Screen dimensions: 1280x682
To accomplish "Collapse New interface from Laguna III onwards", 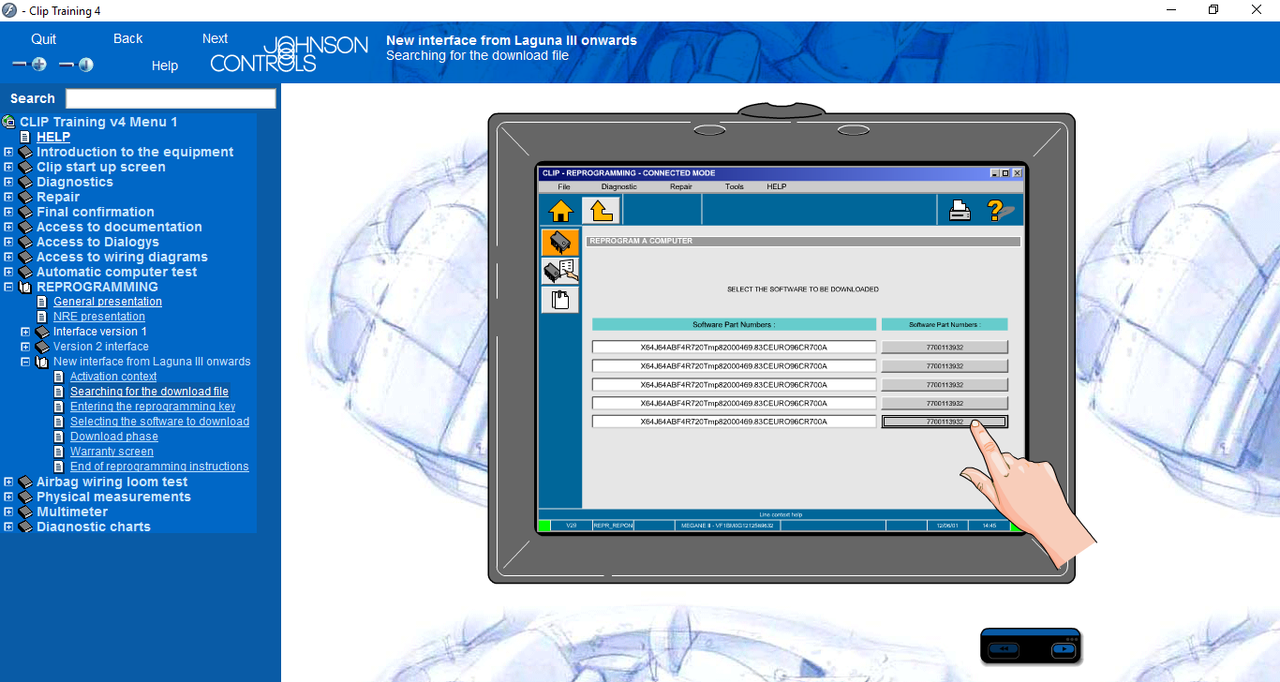I will [x=26, y=362].
